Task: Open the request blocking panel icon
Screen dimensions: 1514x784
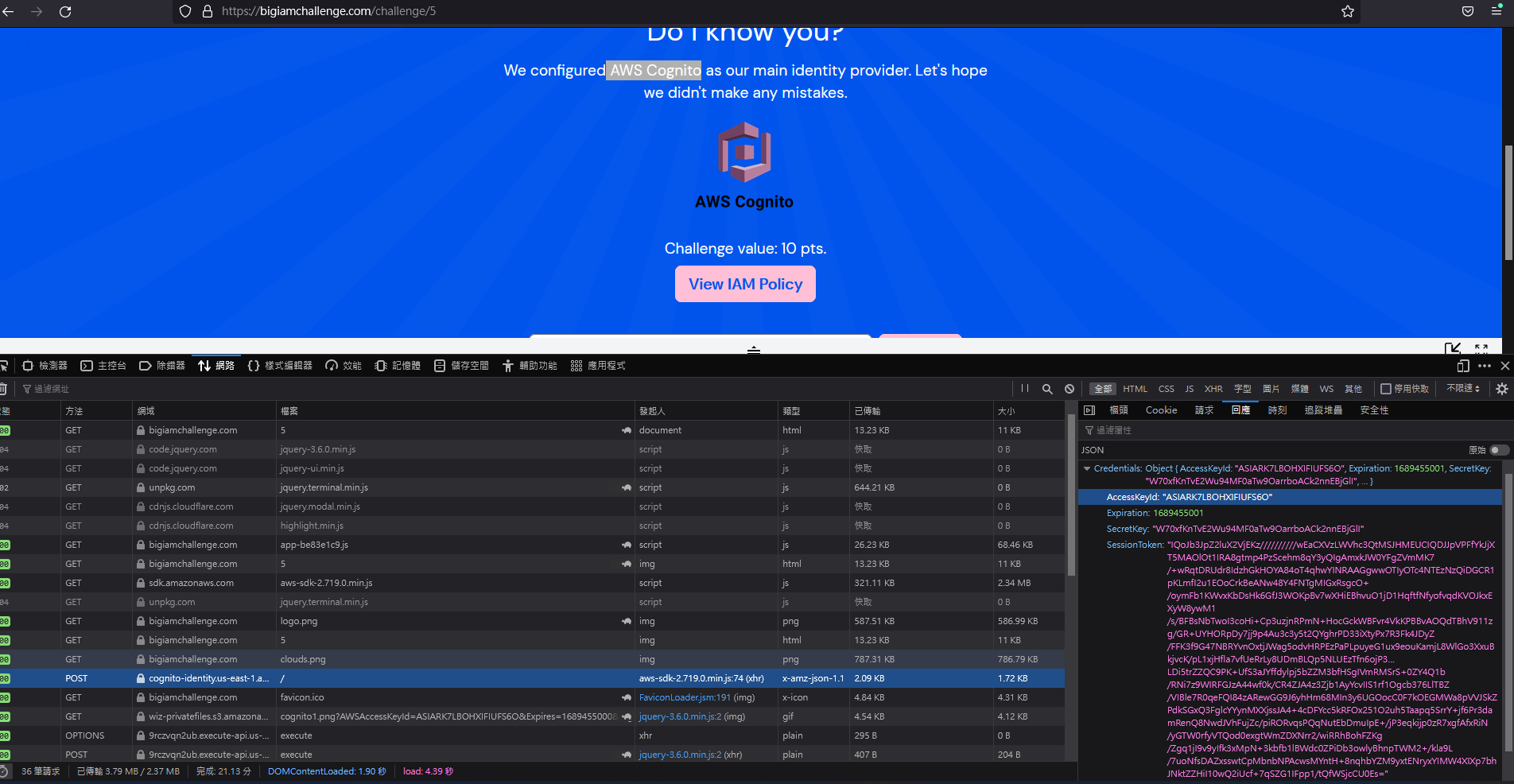Action: click(1070, 389)
